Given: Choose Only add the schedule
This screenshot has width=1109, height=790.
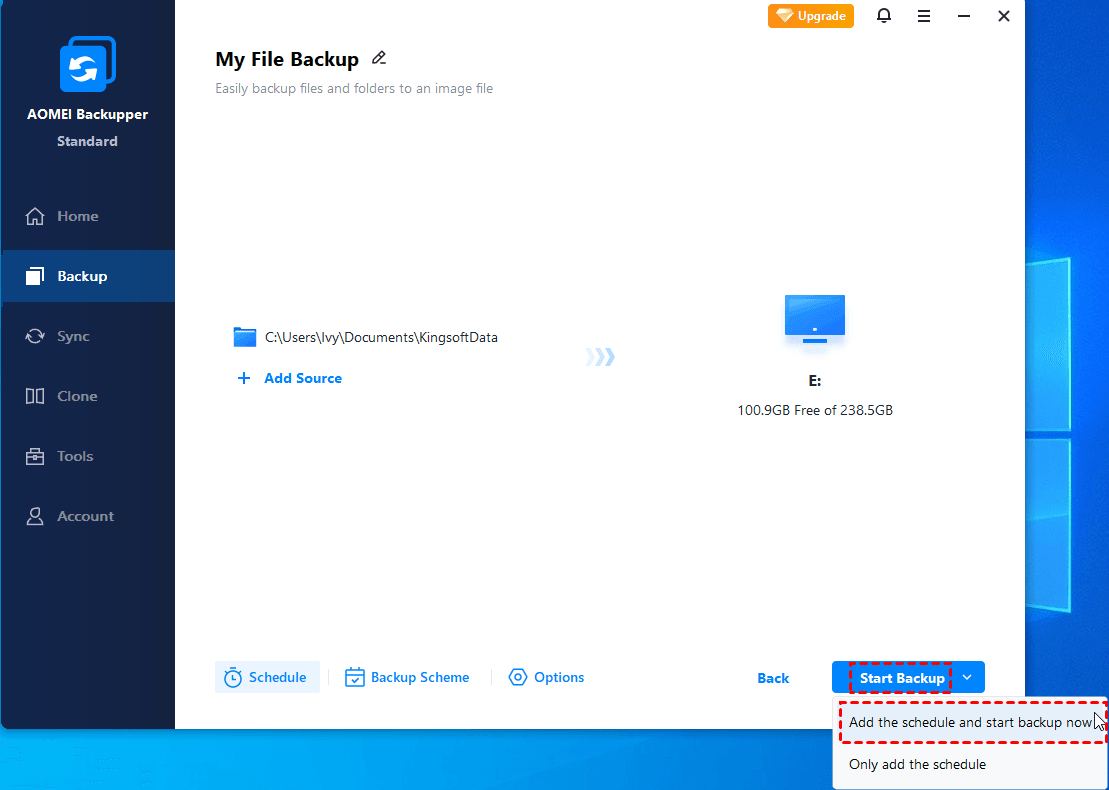Looking at the screenshot, I should [917, 764].
